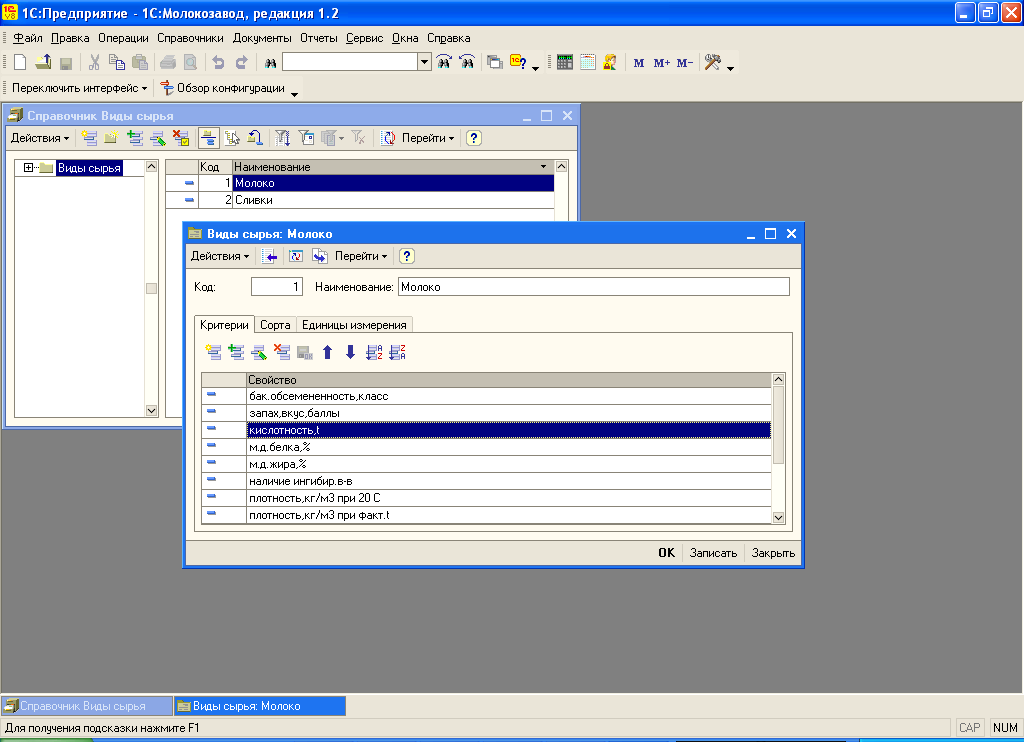Switch to the Сорта tab

275,325
